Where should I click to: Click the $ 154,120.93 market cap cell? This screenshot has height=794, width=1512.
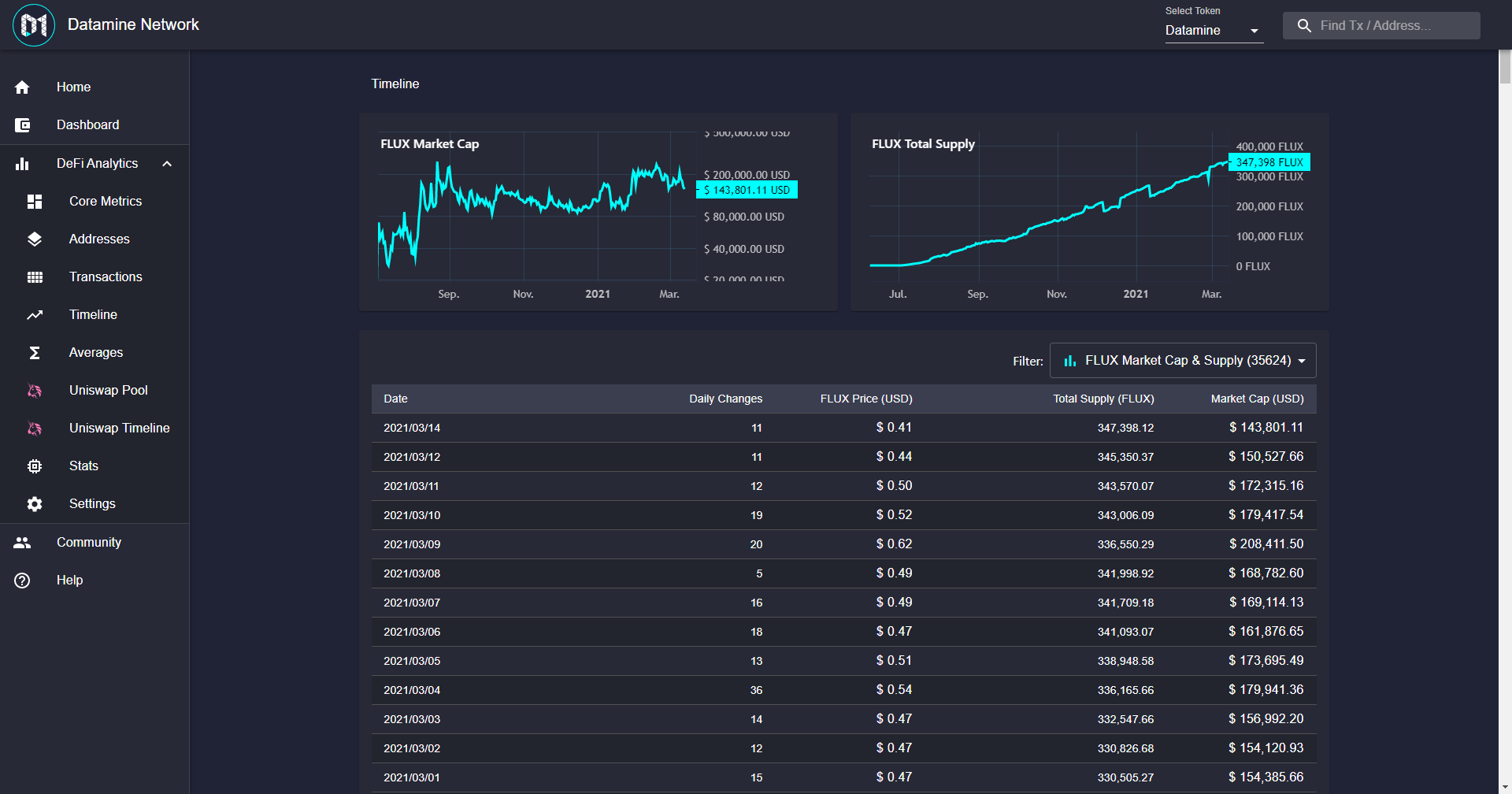1266,748
